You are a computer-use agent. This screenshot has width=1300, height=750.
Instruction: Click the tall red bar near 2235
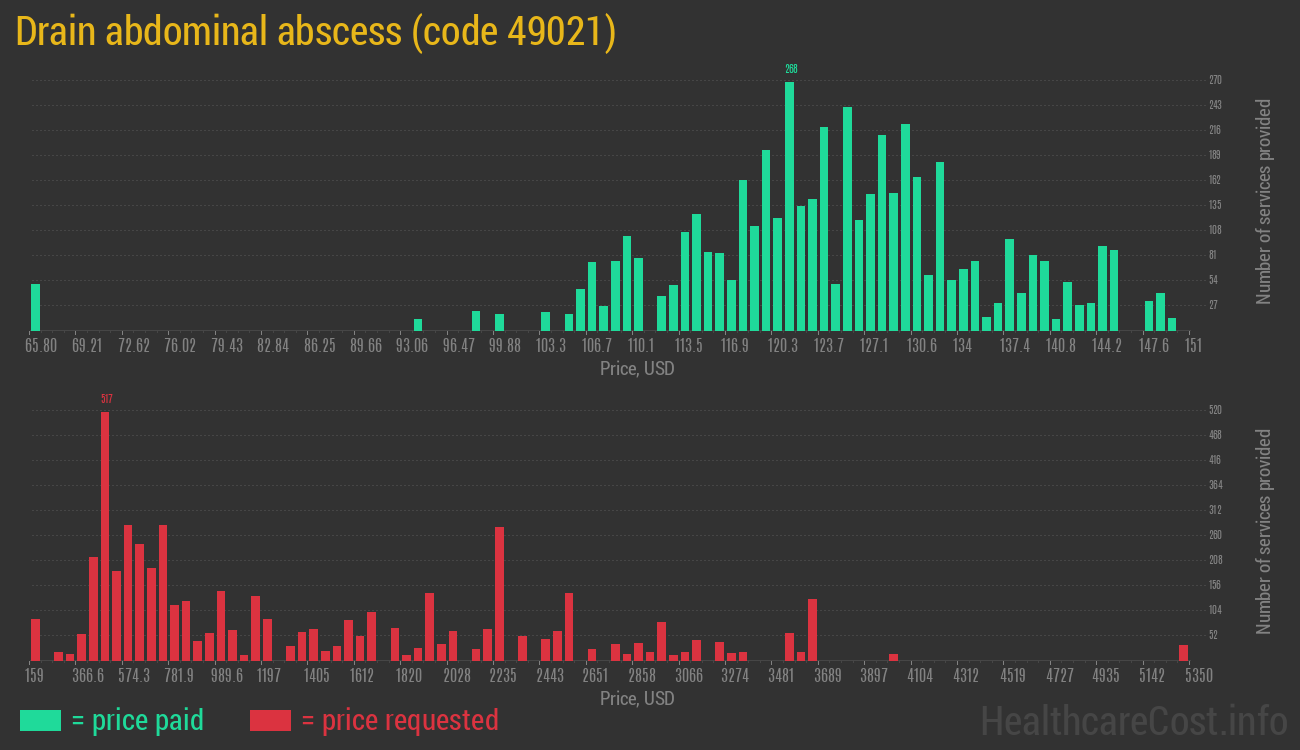coord(499,594)
